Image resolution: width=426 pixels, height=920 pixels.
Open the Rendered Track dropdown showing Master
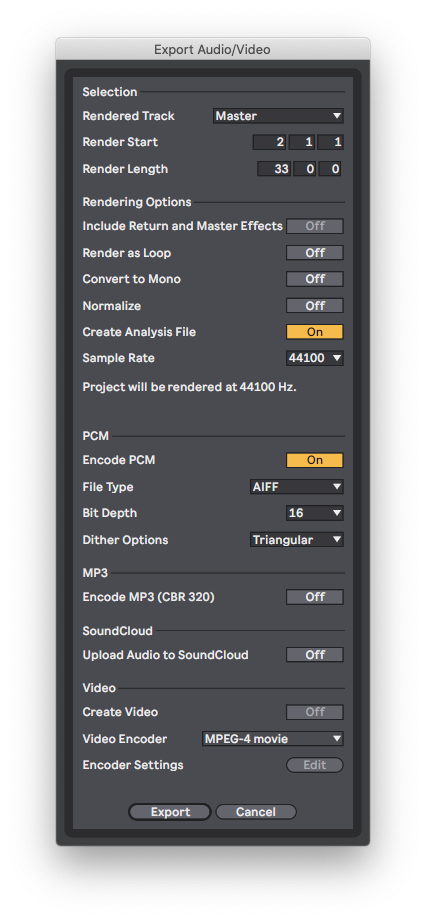tap(278, 116)
